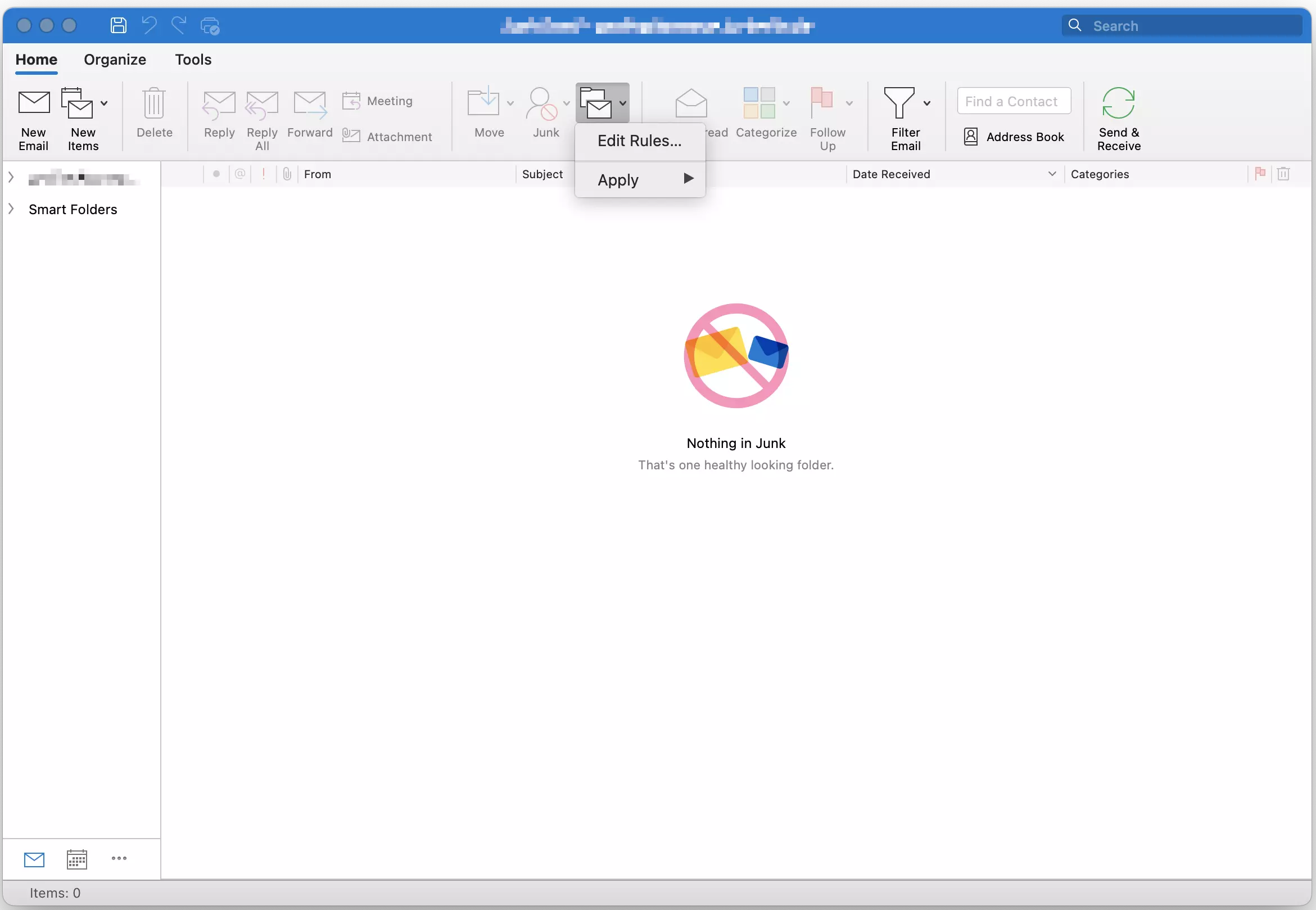Click the Find a Contact field
1316x910 pixels.
[1014, 101]
